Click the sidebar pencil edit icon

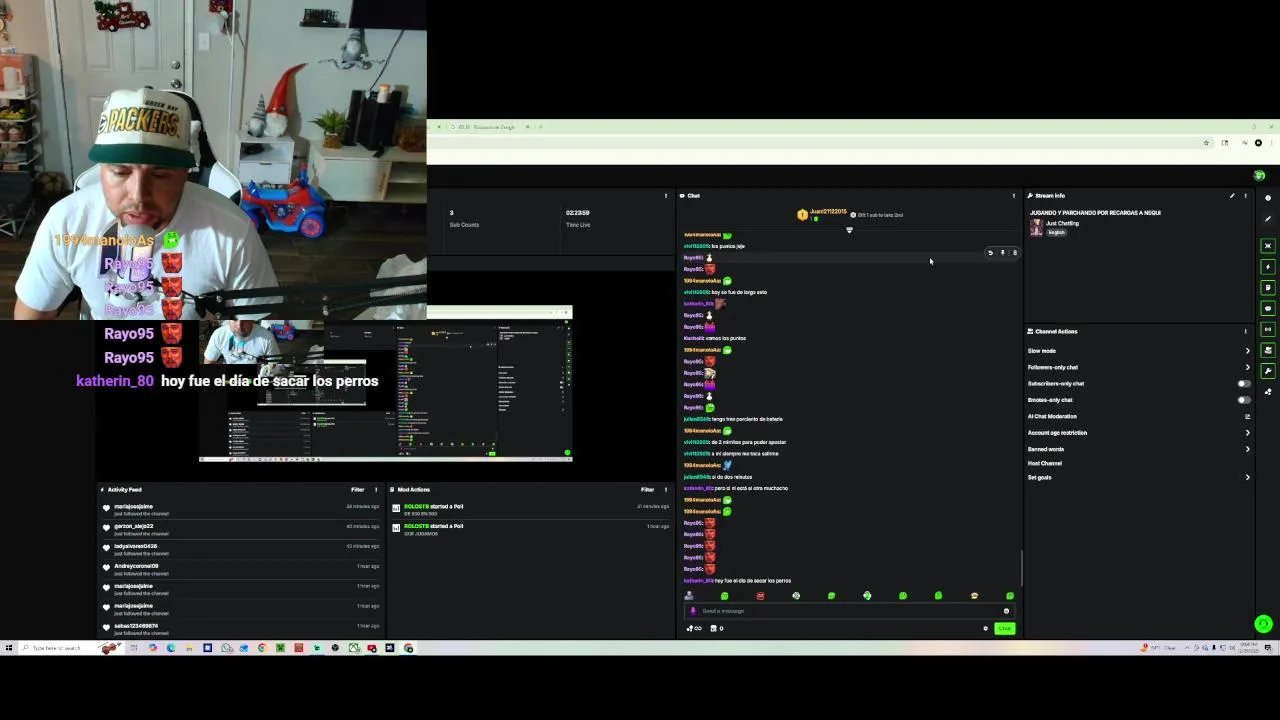point(1268,219)
